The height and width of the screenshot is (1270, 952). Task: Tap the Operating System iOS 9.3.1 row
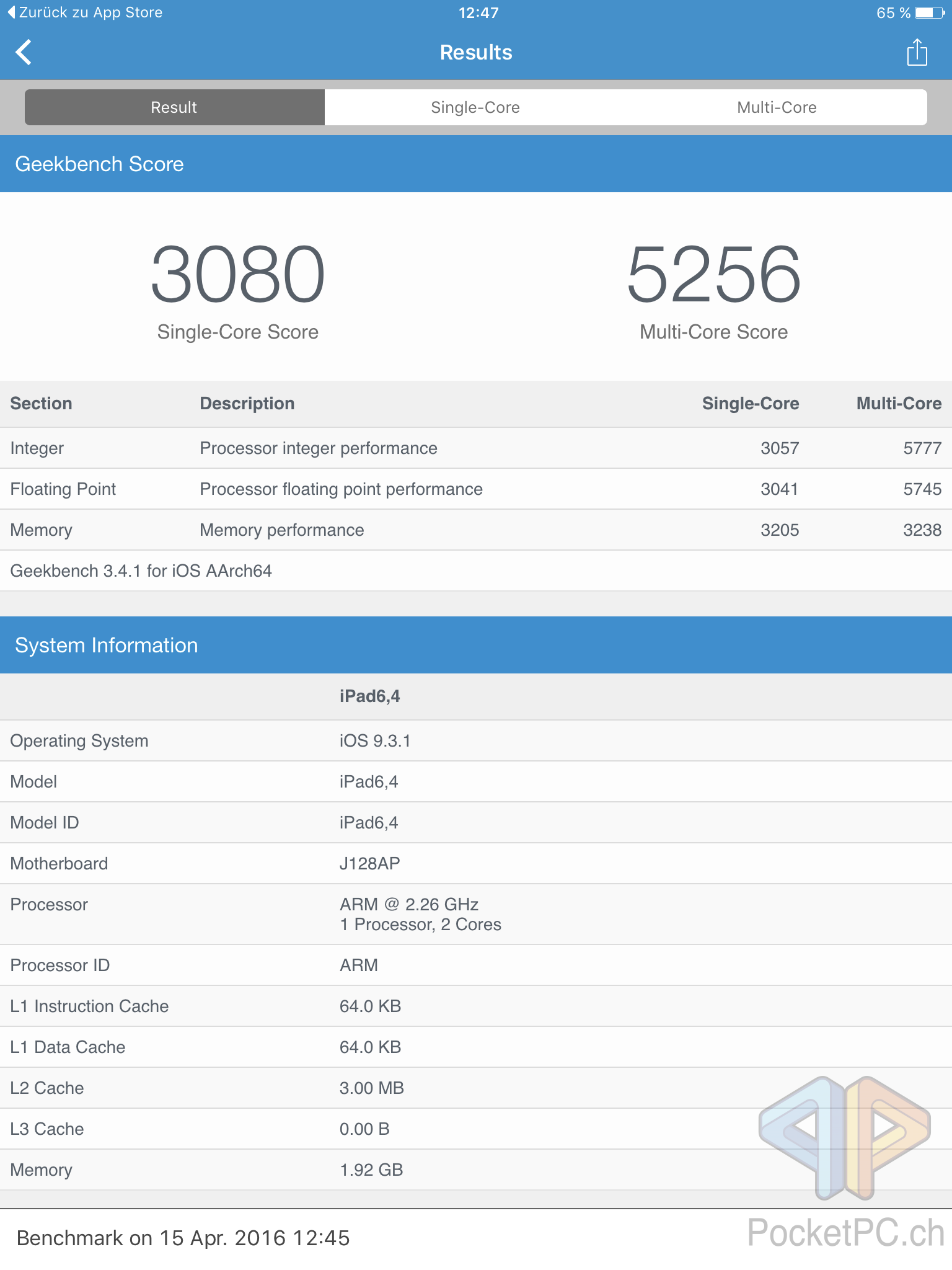[x=476, y=740]
